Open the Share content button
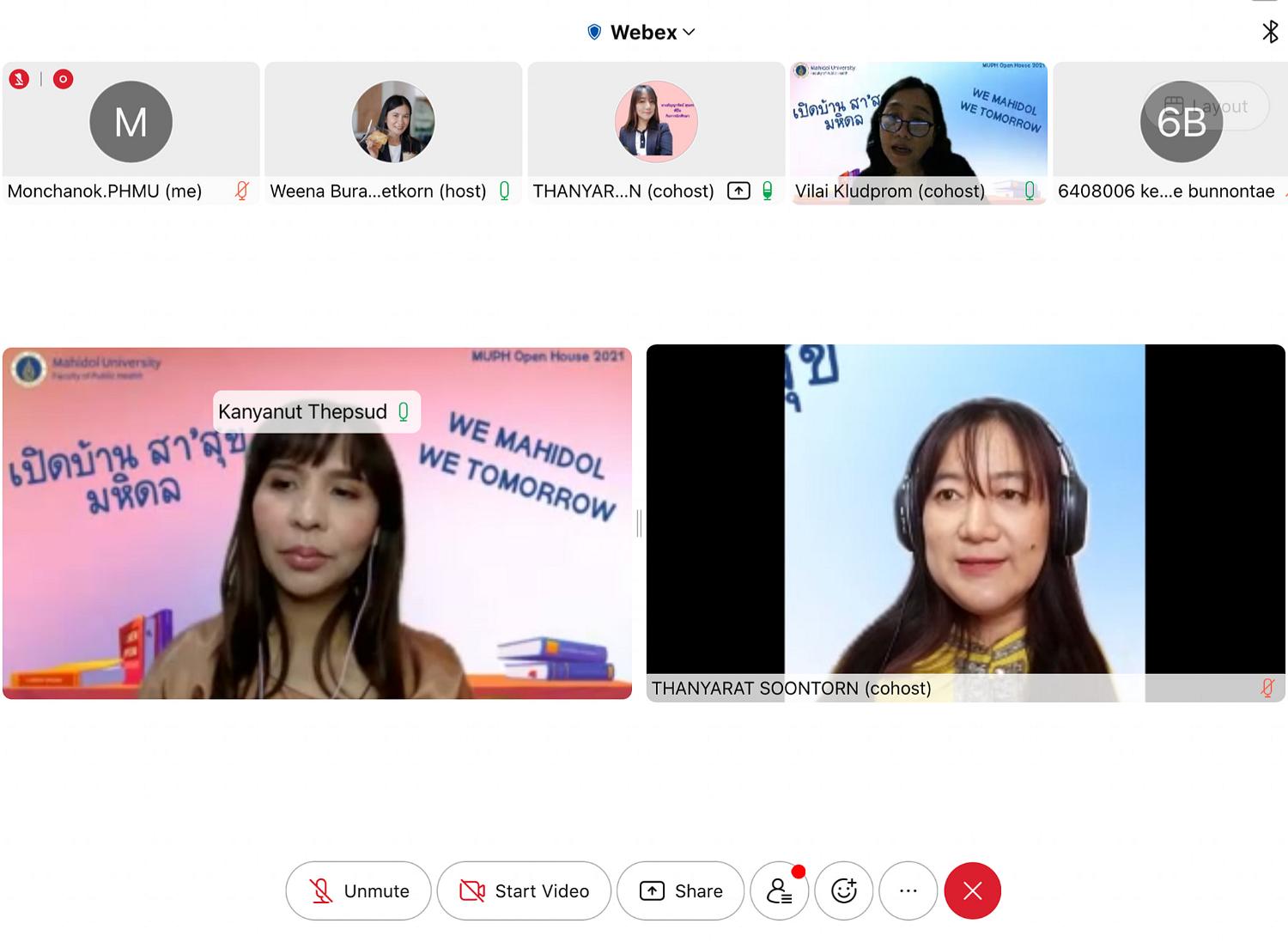1288x948 pixels. pyautogui.click(x=681, y=891)
